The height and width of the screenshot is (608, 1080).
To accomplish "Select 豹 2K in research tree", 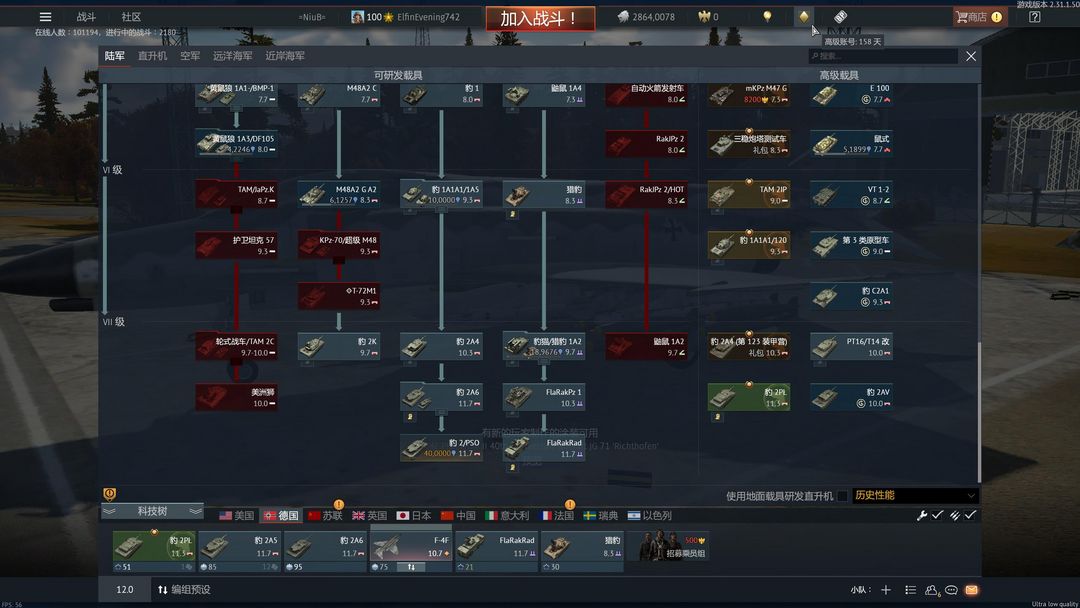I will click(x=339, y=346).
